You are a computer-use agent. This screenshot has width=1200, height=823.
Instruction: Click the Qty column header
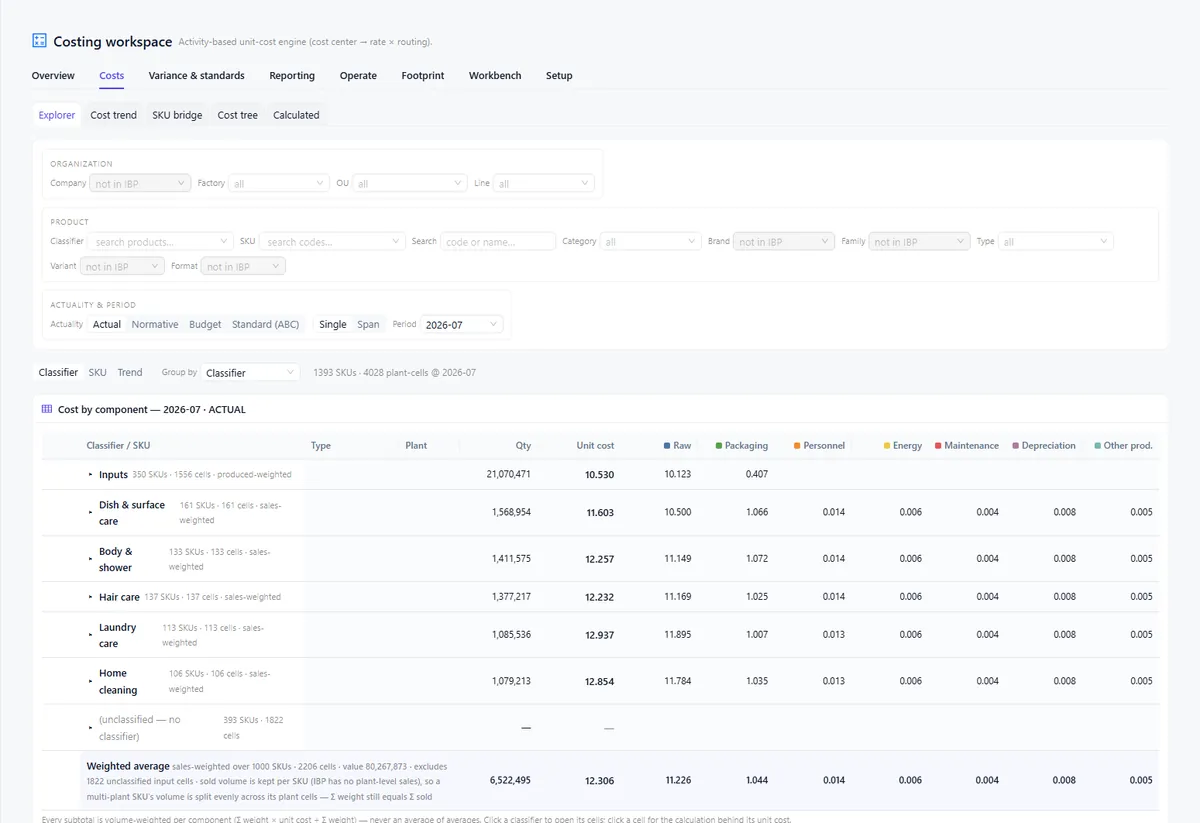(x=523, y=446)
